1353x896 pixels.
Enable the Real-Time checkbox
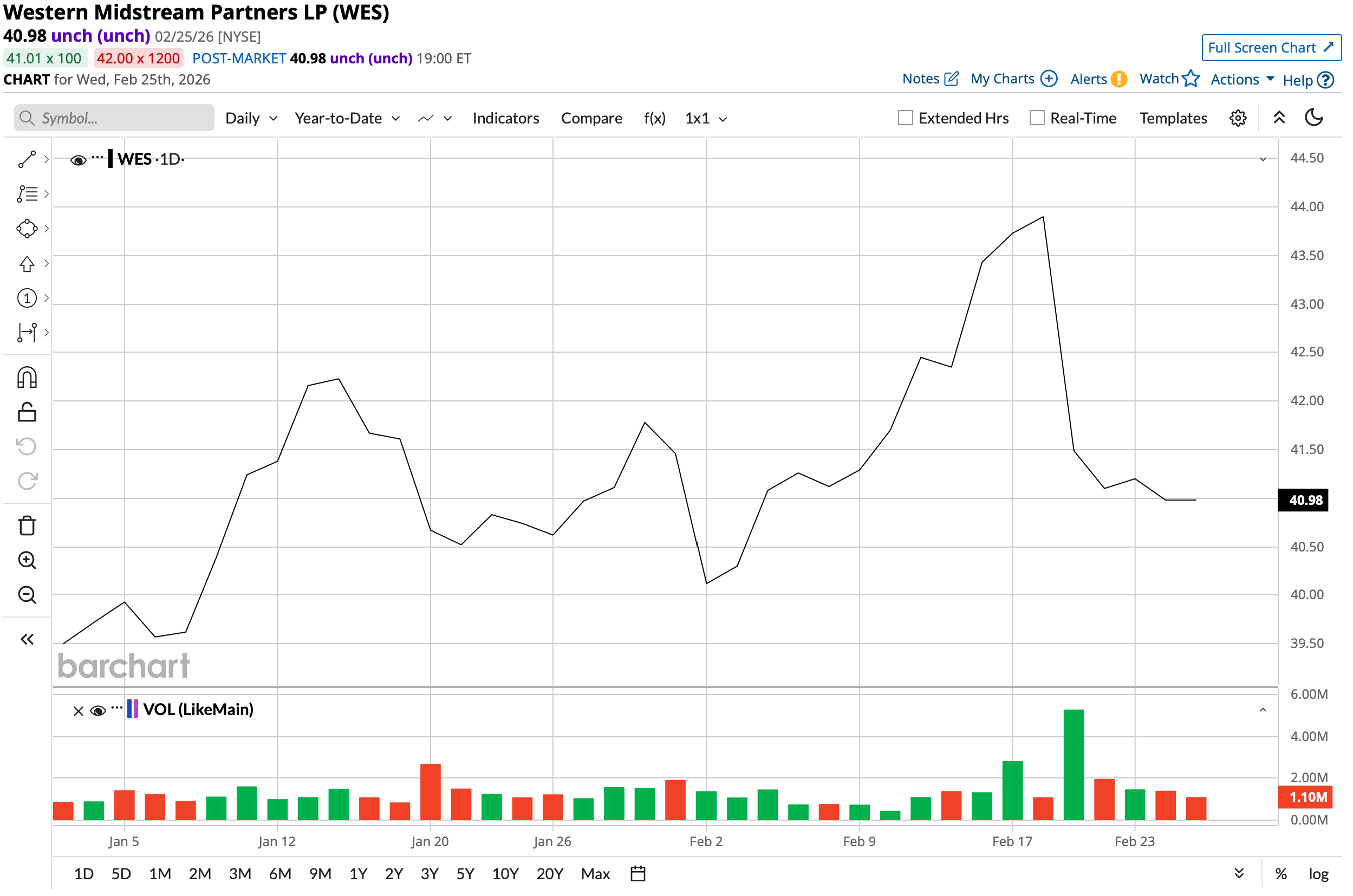pyautogui.click(x=1037, y=118)
